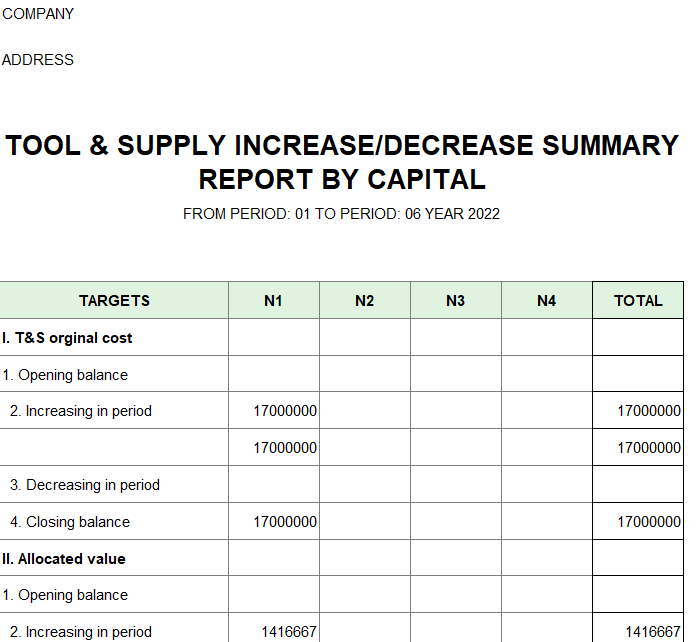Select the report title heading text
This screenshot has width=700, height=642.
click(342, 162)
